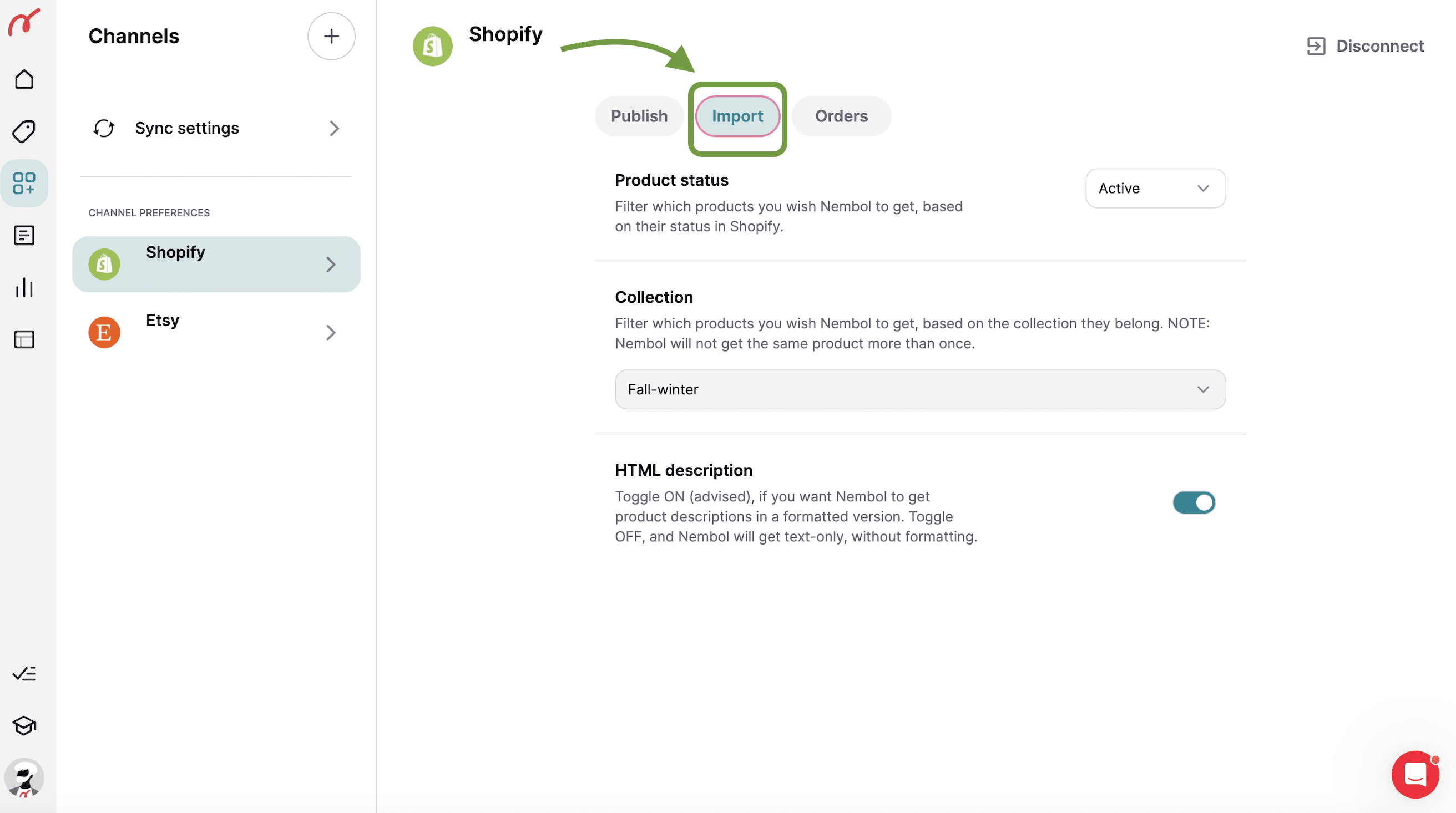Click the HTML description heading
The image size is (1456, 813).
pos(684,470)
